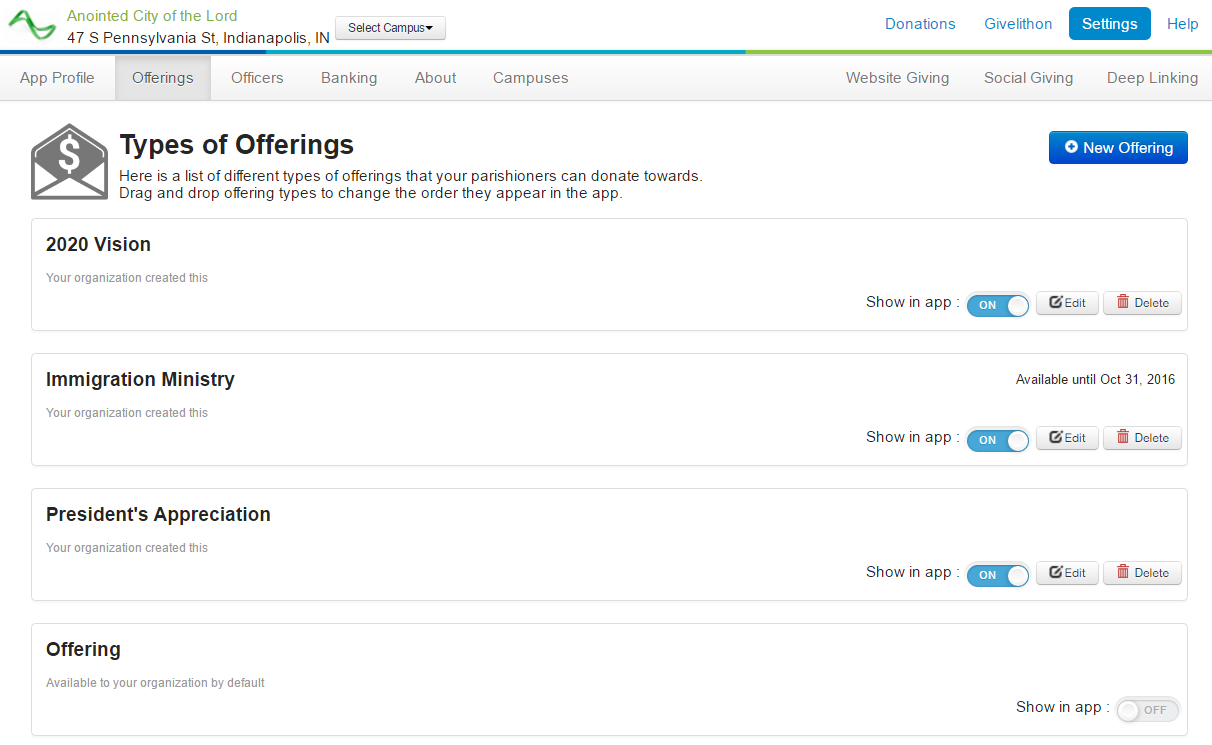Turn off Show in app for 2020 Vision
This screenshot has width=1212, height=745.
click(x=997, y=305)
